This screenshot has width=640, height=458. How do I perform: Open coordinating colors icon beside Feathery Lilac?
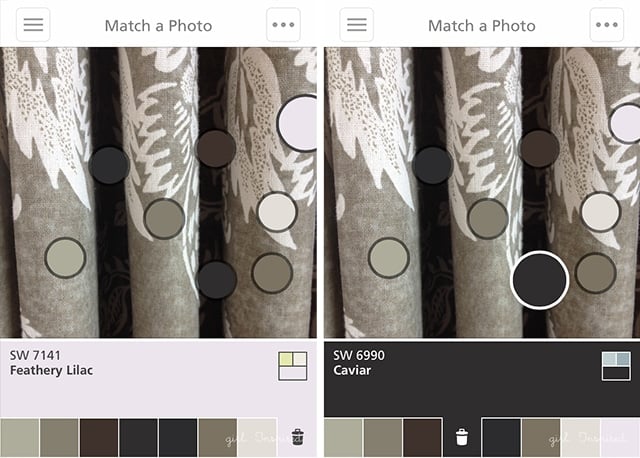tap(293, 366)
